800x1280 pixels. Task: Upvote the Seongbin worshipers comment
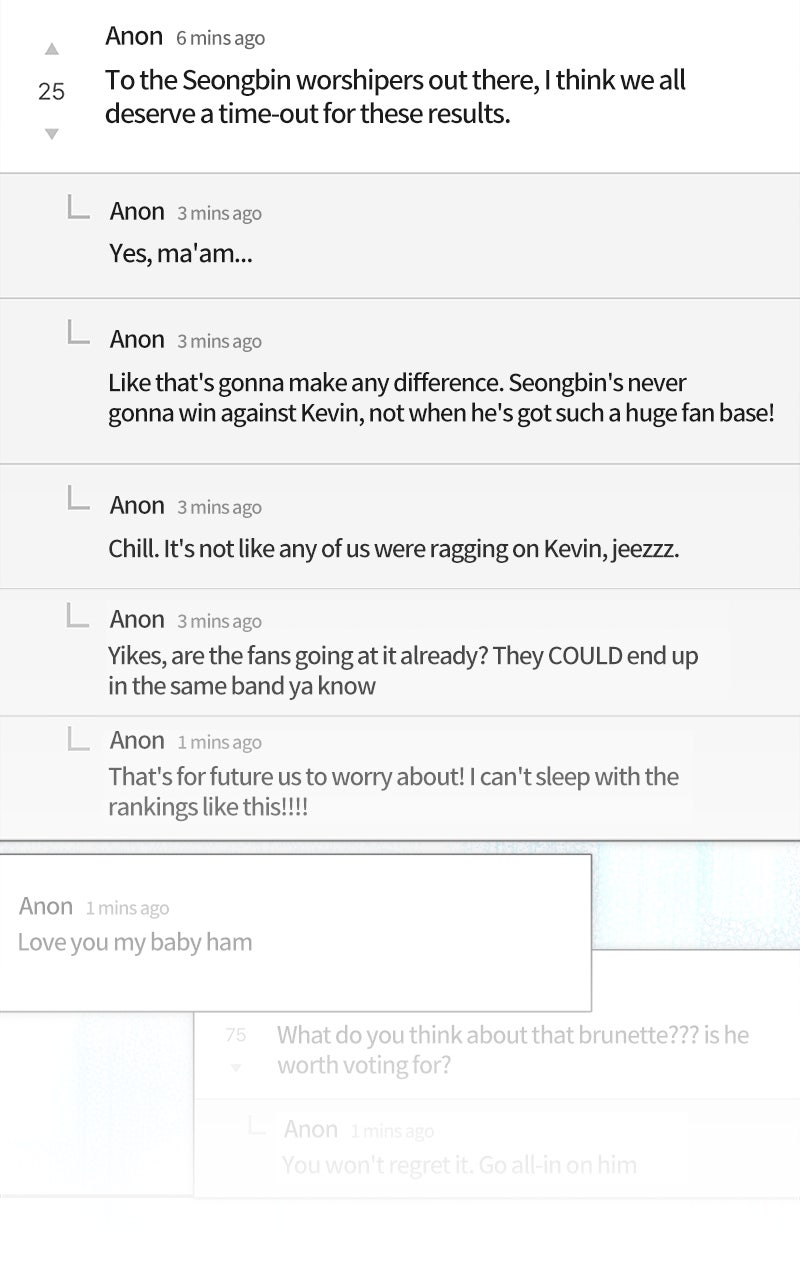(x=52, y=49)
